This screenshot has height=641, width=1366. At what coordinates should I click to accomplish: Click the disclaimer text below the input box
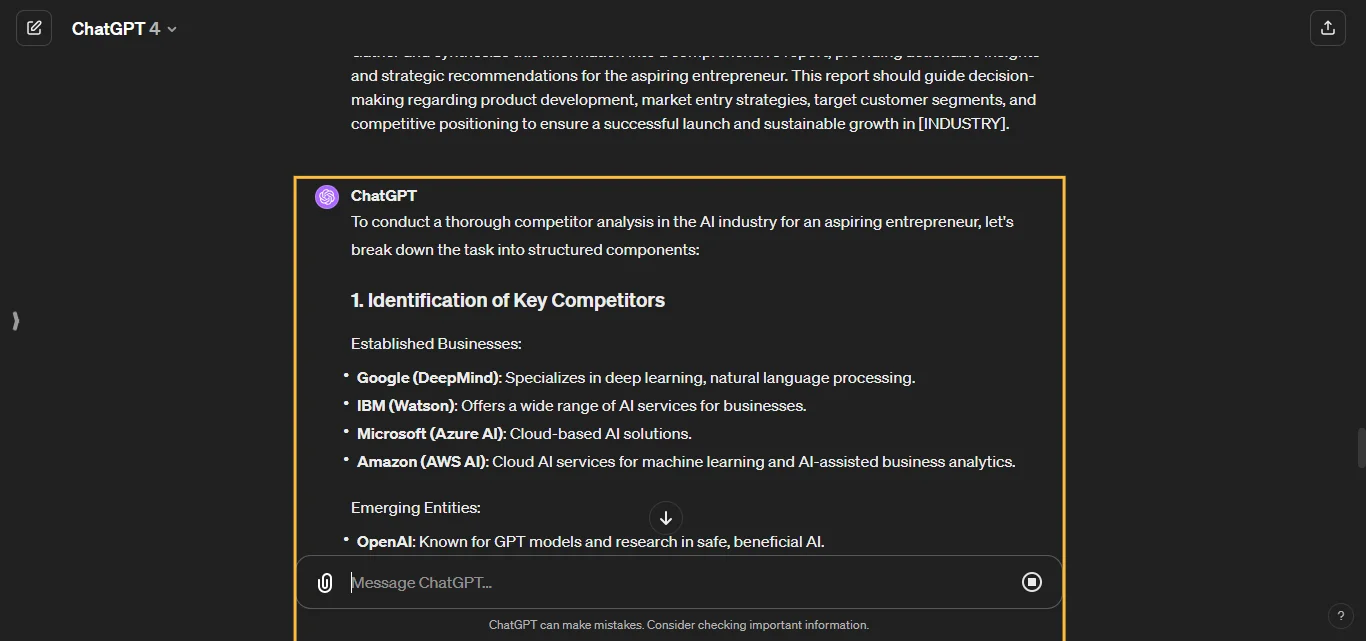679,624
